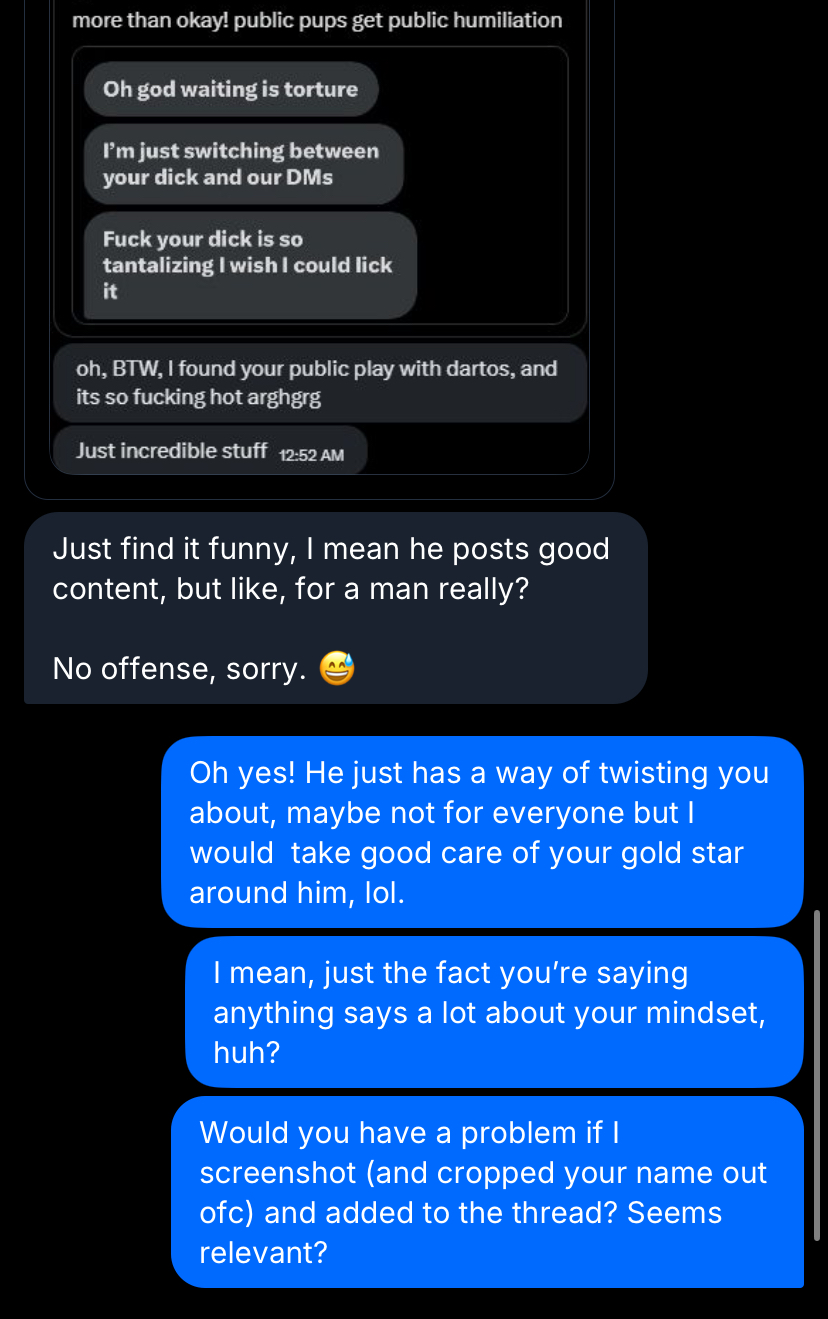Viewport: 828px width, 1319px height.
Task: Click the sweat-smile emoji after "No offense, sorry."
Action: tap(337, 668)
